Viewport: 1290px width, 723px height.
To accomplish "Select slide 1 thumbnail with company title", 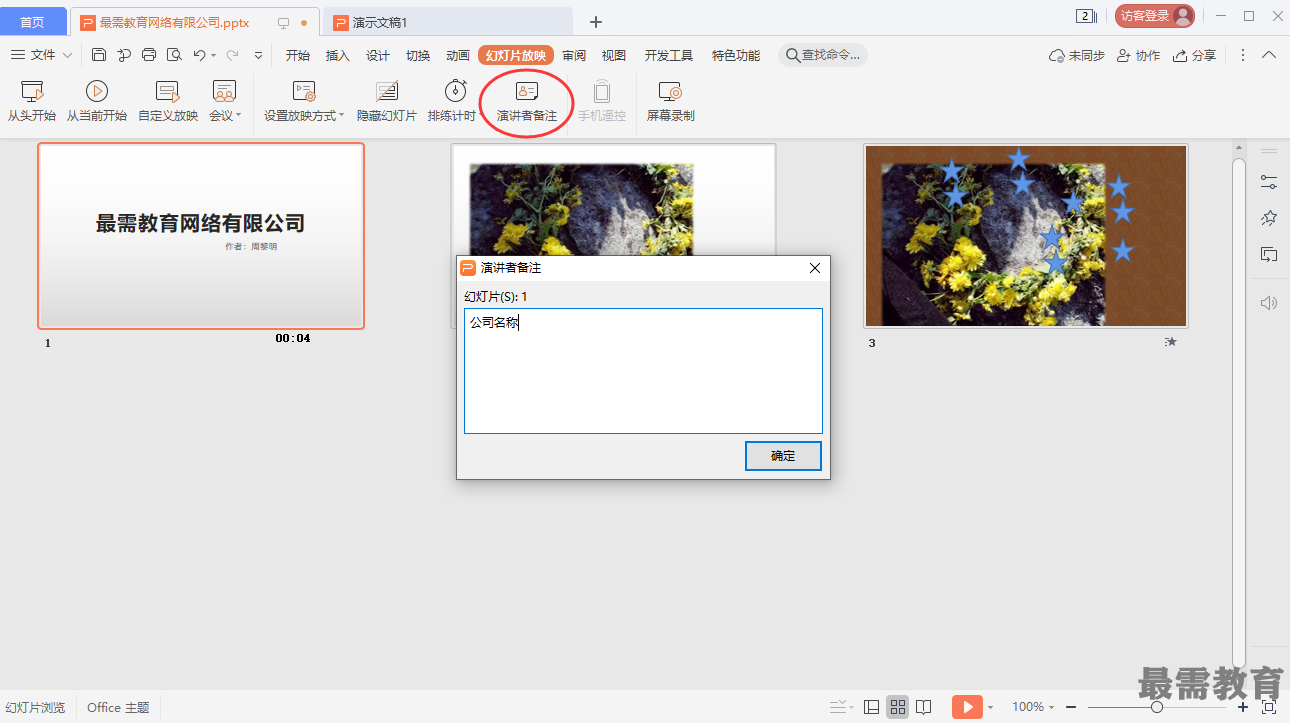I will 201,236.
